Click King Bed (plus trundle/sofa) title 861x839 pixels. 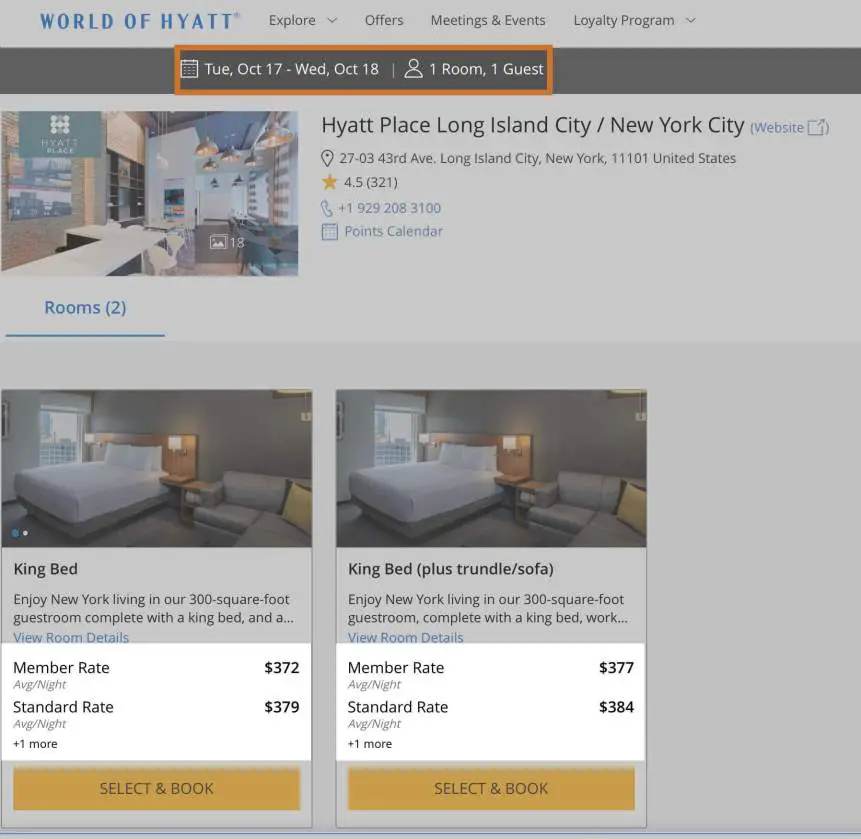451,569
